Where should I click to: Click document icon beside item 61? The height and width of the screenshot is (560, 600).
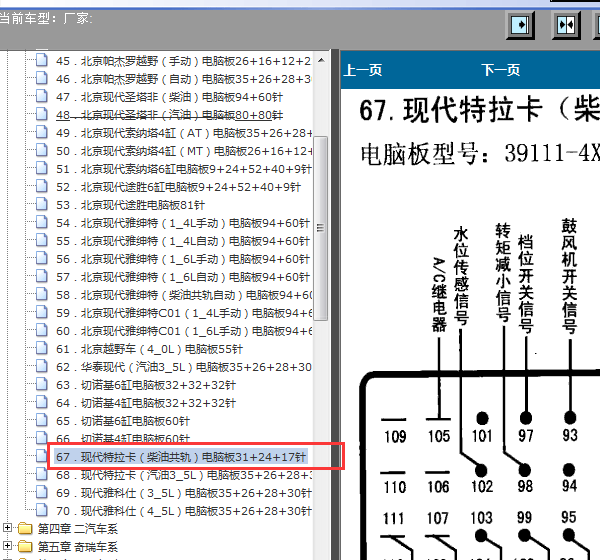click(42, 348)
